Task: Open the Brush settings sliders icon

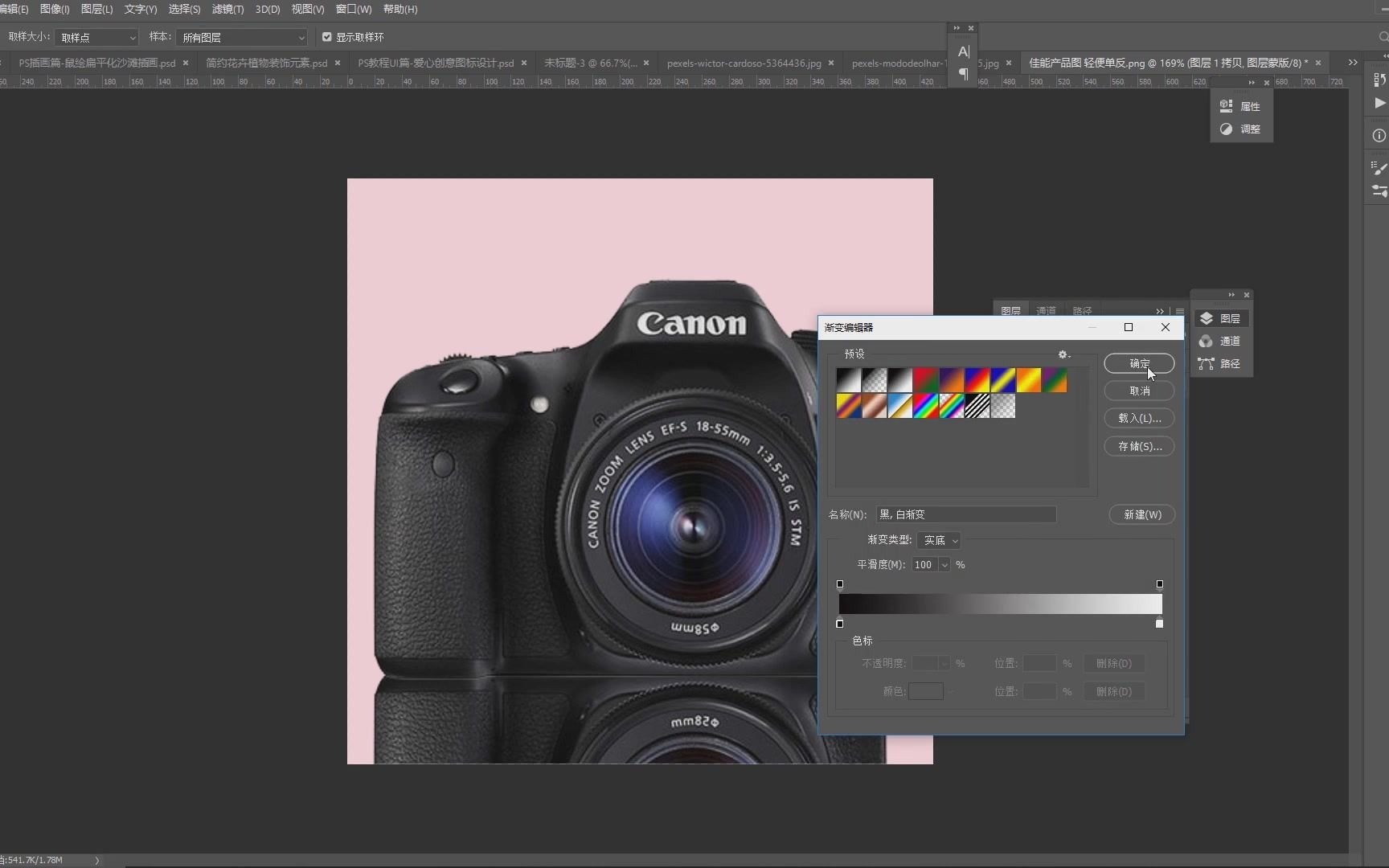Action: click(1379, 190)
